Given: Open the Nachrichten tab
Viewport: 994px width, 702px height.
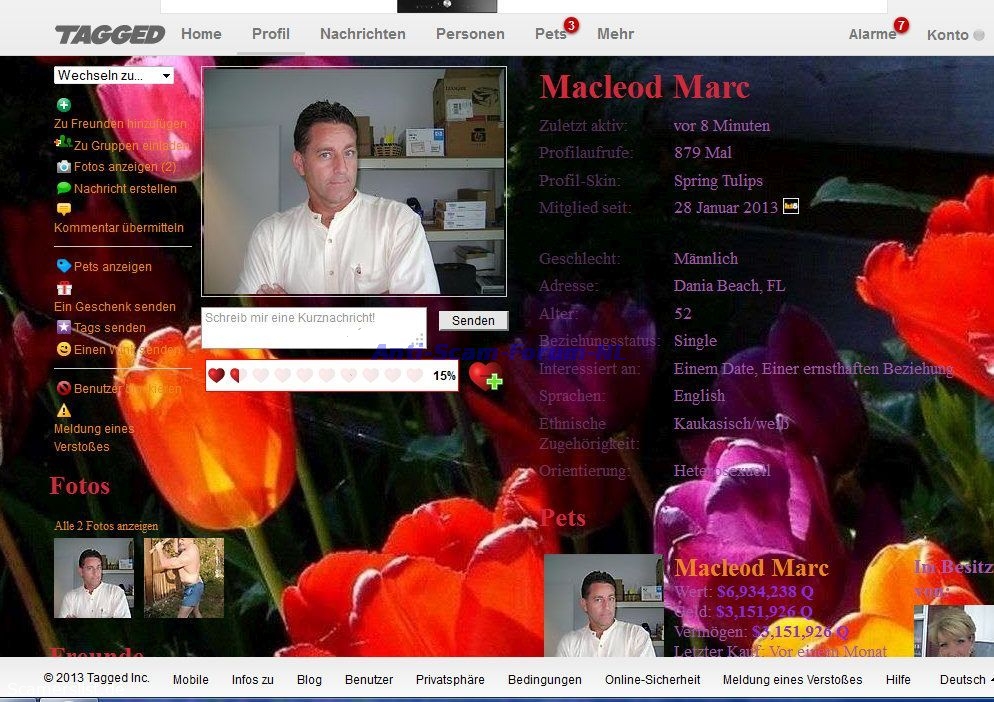Looking at the screenshot, I should pos(362,34).
